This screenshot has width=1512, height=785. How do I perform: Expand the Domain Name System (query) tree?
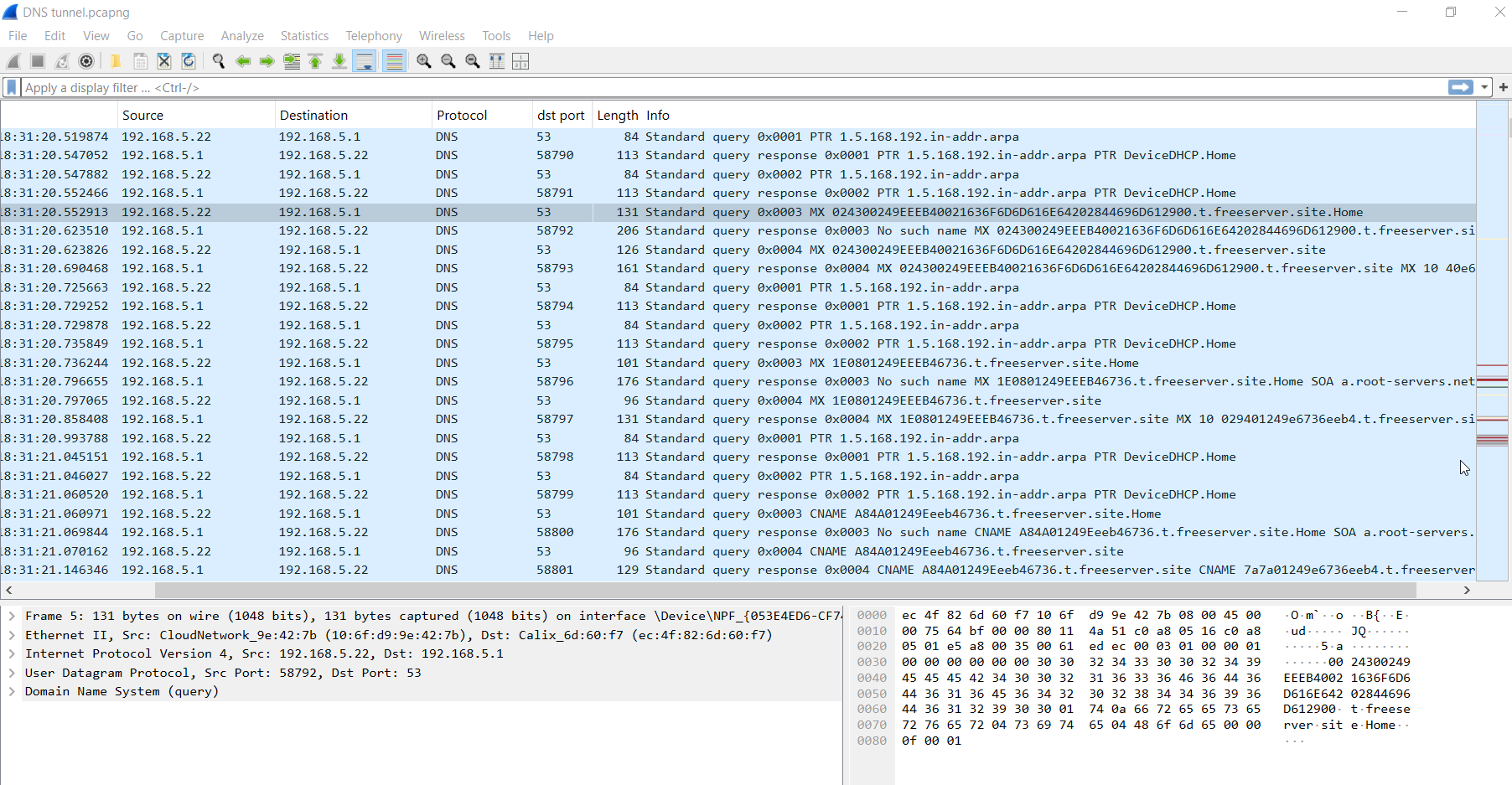12,691
